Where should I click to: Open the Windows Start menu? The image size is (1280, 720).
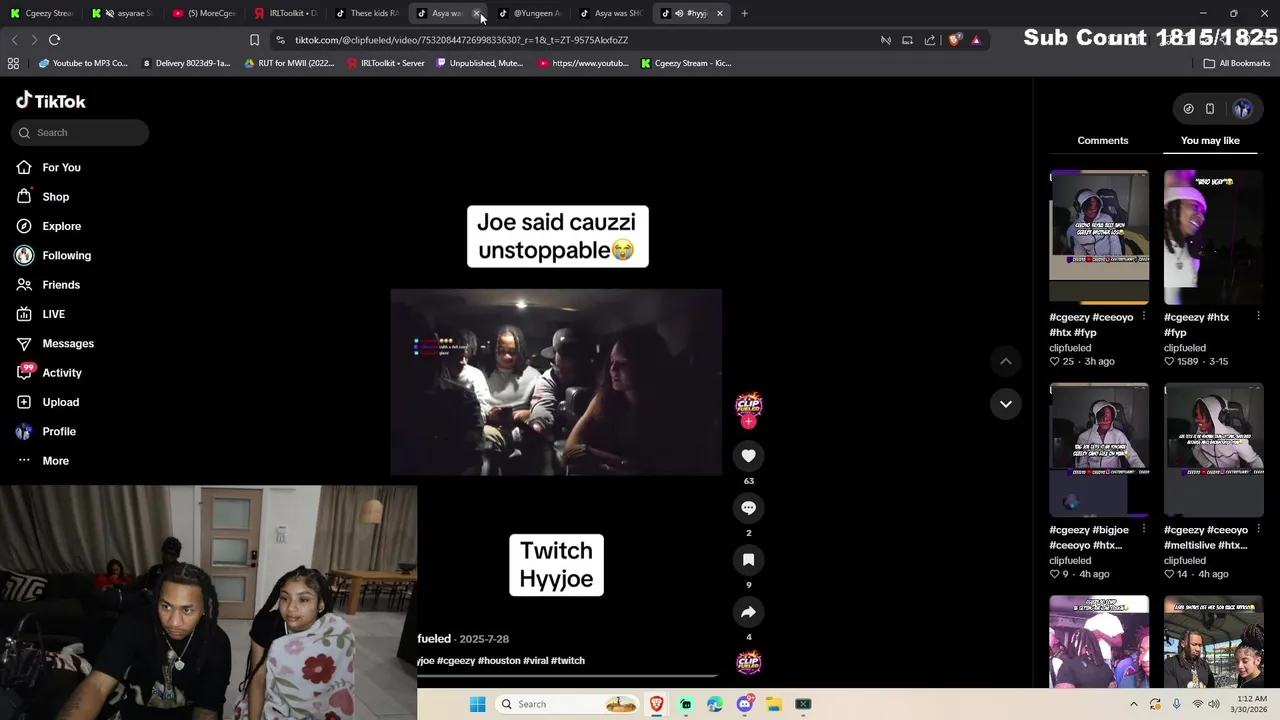click(x=477, y=704)
